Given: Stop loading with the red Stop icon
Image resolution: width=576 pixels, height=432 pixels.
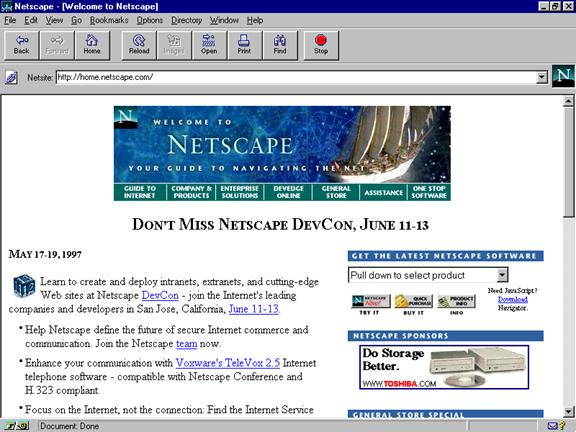Looking at the screenshot, I should (321, 45).
